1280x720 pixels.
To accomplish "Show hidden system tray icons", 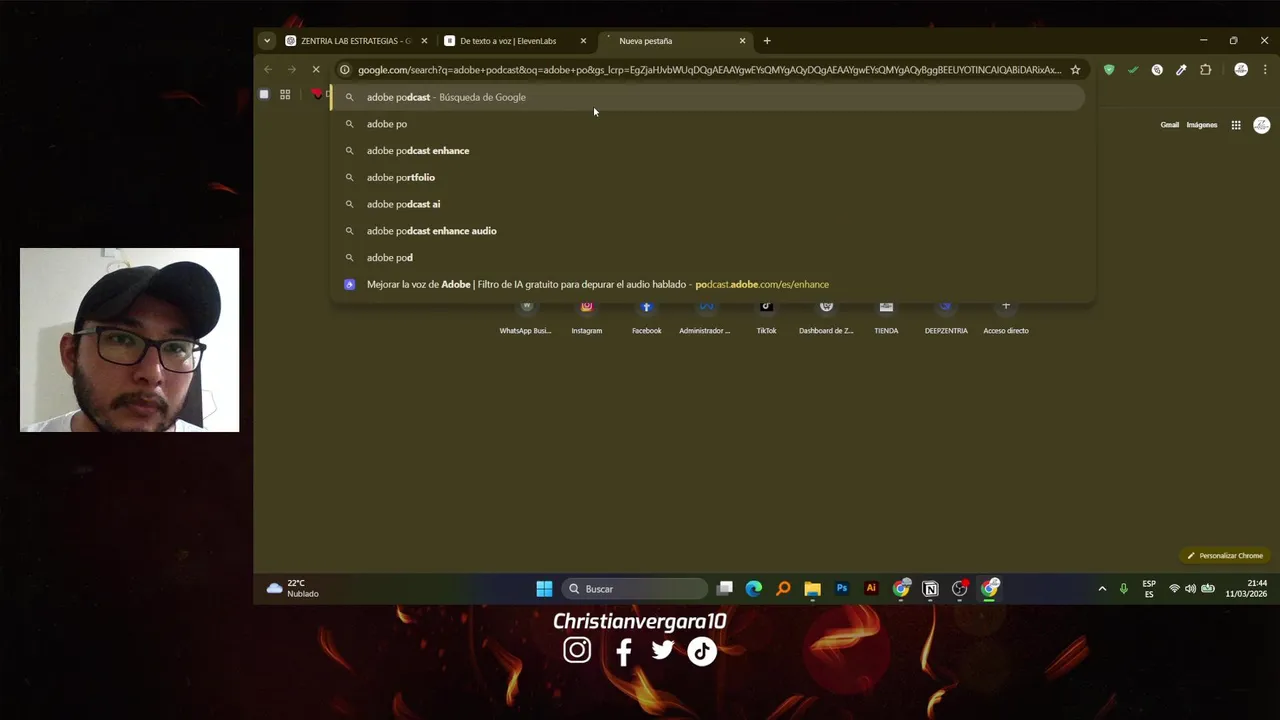I will click(1102, 589).
